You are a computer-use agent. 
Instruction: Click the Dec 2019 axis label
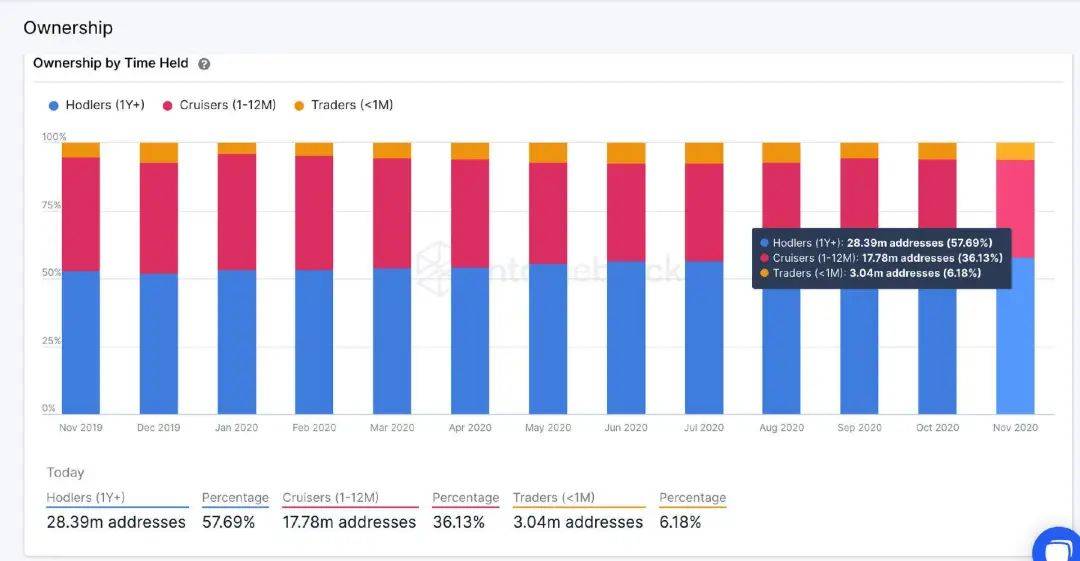tap(158, 427)
